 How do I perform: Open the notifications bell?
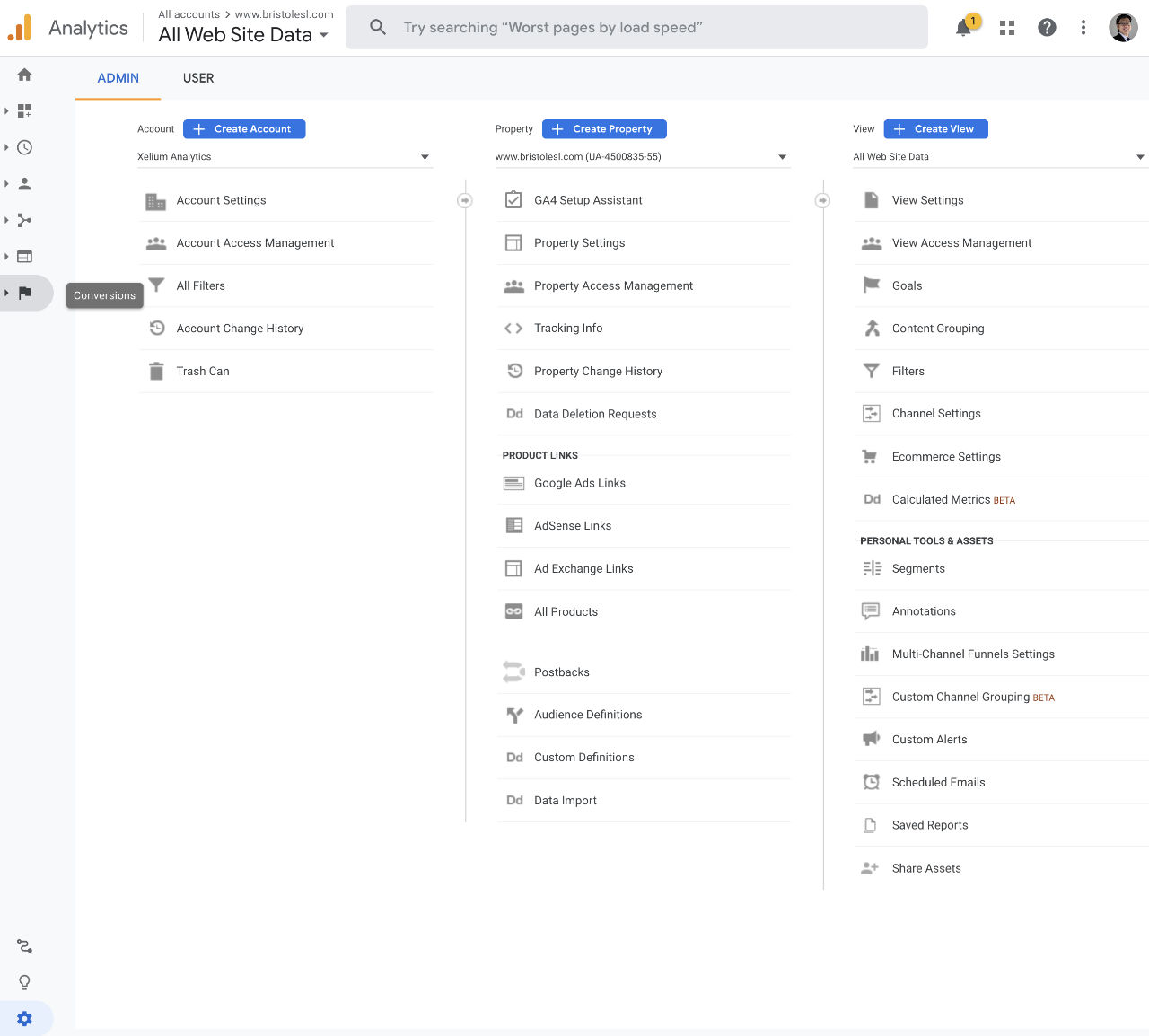click(963, 28)
